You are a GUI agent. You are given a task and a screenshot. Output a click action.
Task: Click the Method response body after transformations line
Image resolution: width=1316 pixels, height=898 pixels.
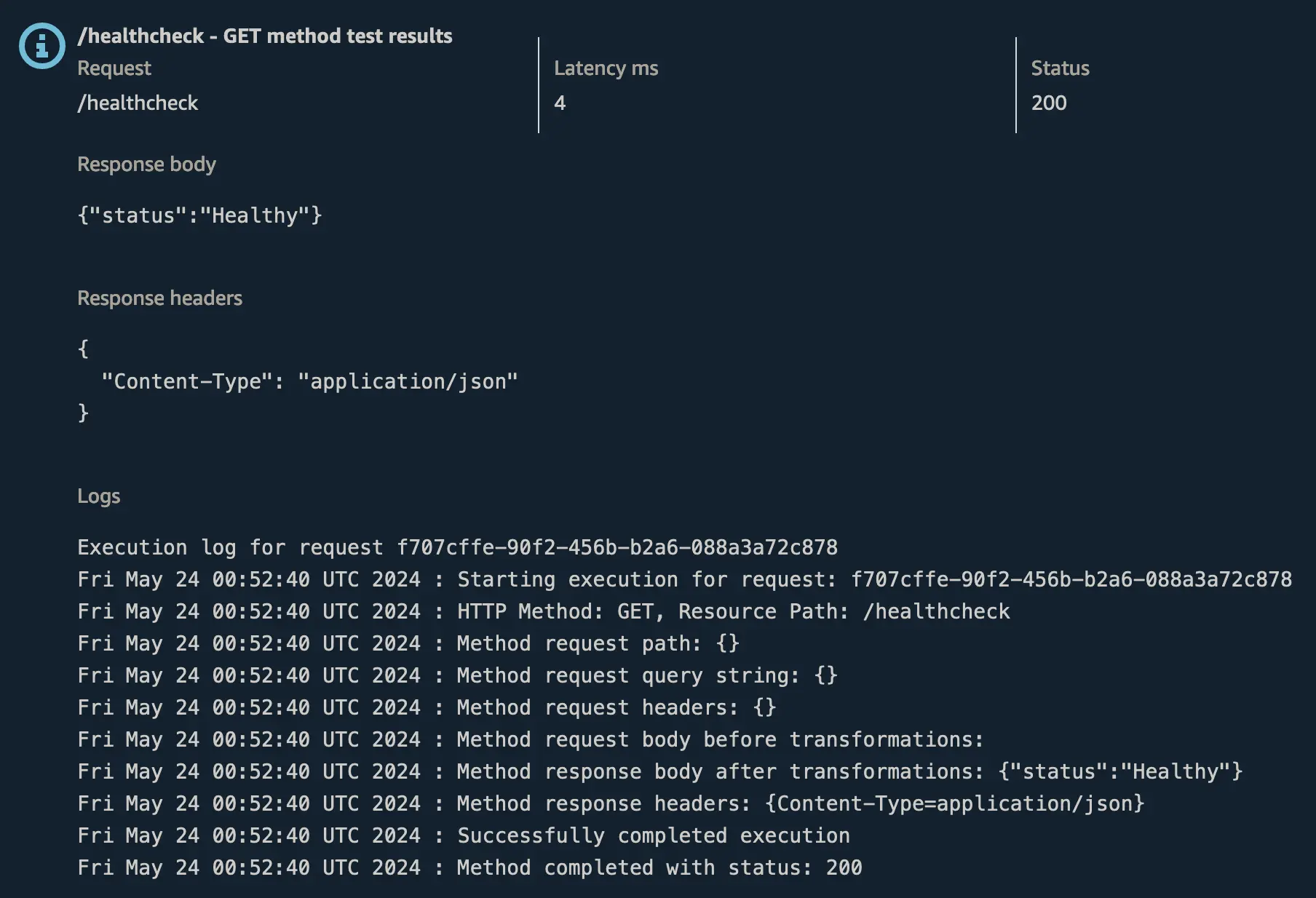[659, 771]
